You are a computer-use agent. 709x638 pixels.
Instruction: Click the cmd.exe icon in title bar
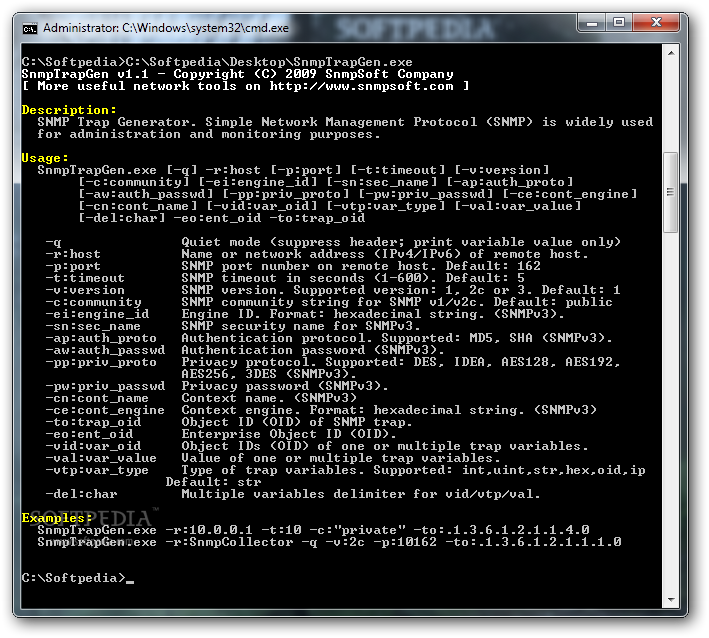pyautogui.click(x=30, y=29)
